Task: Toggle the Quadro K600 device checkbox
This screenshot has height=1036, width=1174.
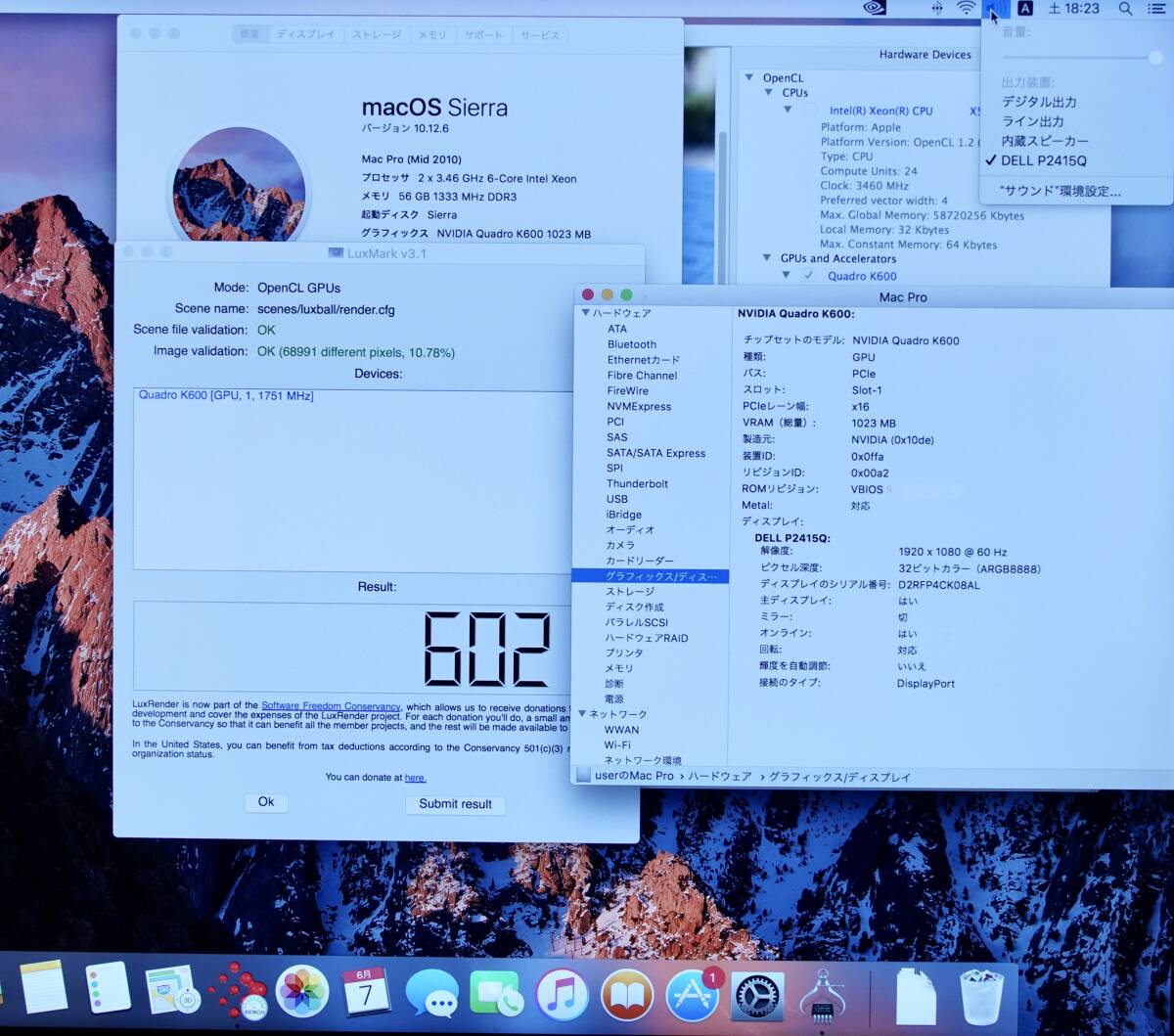Action: pyautogui.click(x=808, y=276)
